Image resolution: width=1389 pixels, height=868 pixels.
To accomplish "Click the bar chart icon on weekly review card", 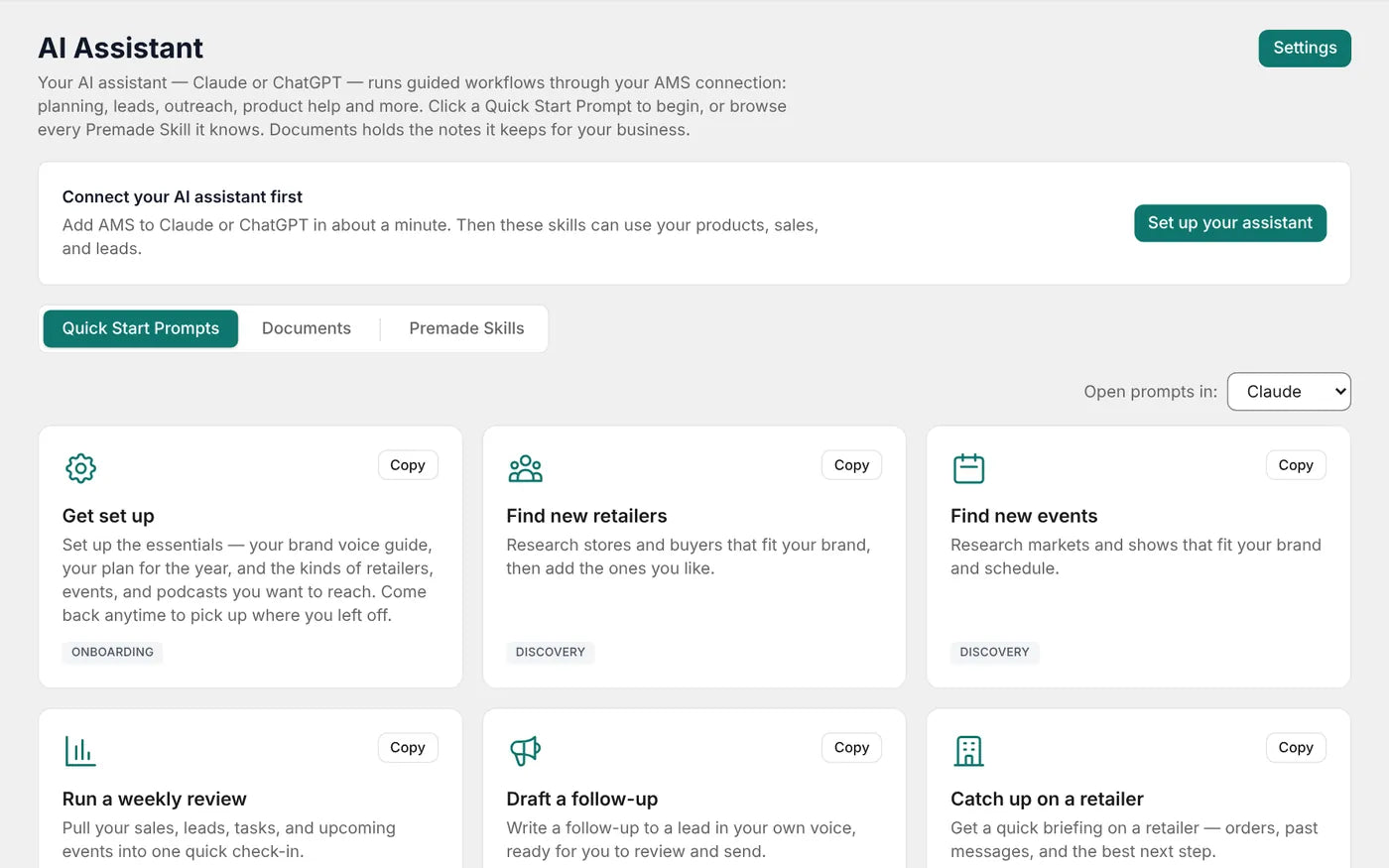I will tap(80, 751).
